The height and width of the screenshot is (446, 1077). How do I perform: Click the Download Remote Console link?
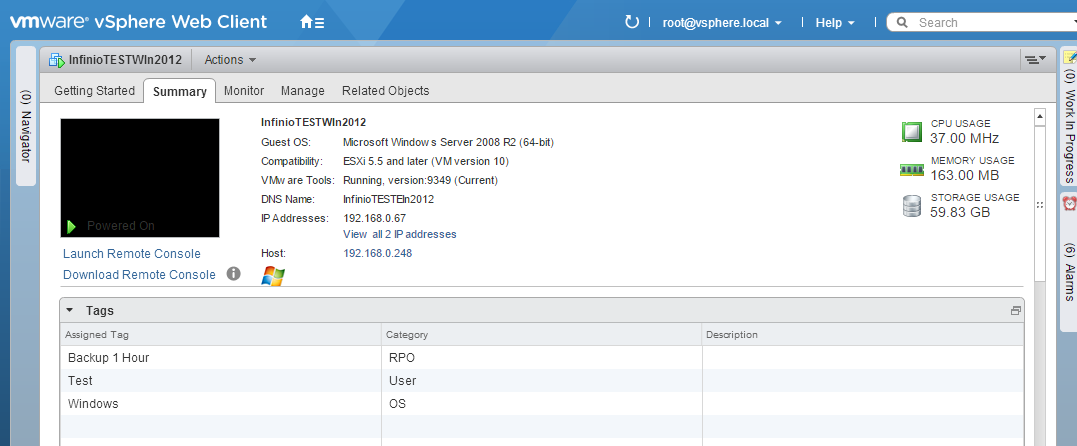click(x=139, y=274)
